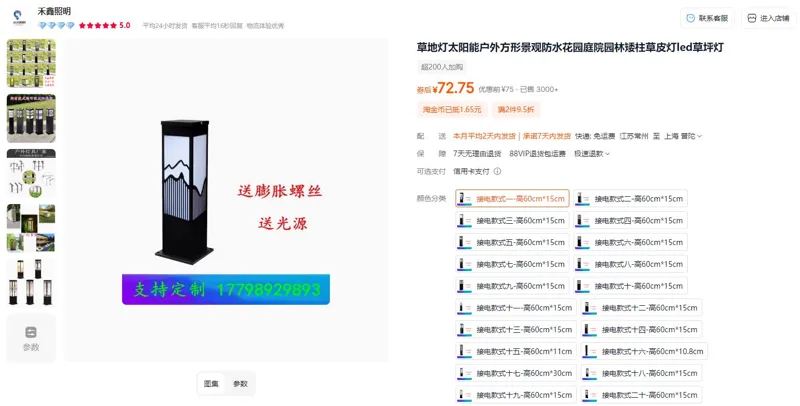Screen dimensions: 800x406
Task: Click the 淘金币已抵1.65元 coupon tag
Action: [x=452, y=110]
